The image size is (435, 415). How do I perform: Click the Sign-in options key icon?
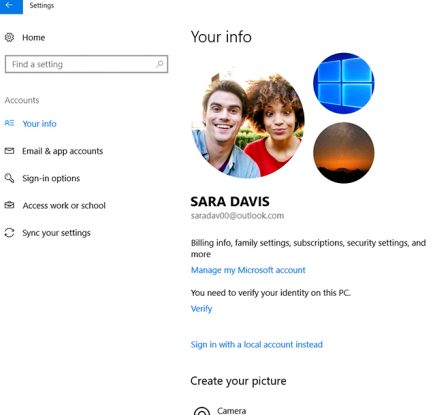9,178
